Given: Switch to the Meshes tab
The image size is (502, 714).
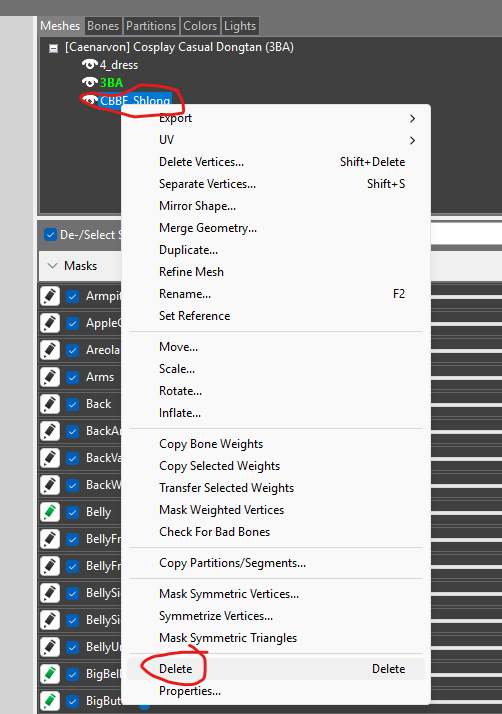Looking at the screenshot, I should coord(60,26).
